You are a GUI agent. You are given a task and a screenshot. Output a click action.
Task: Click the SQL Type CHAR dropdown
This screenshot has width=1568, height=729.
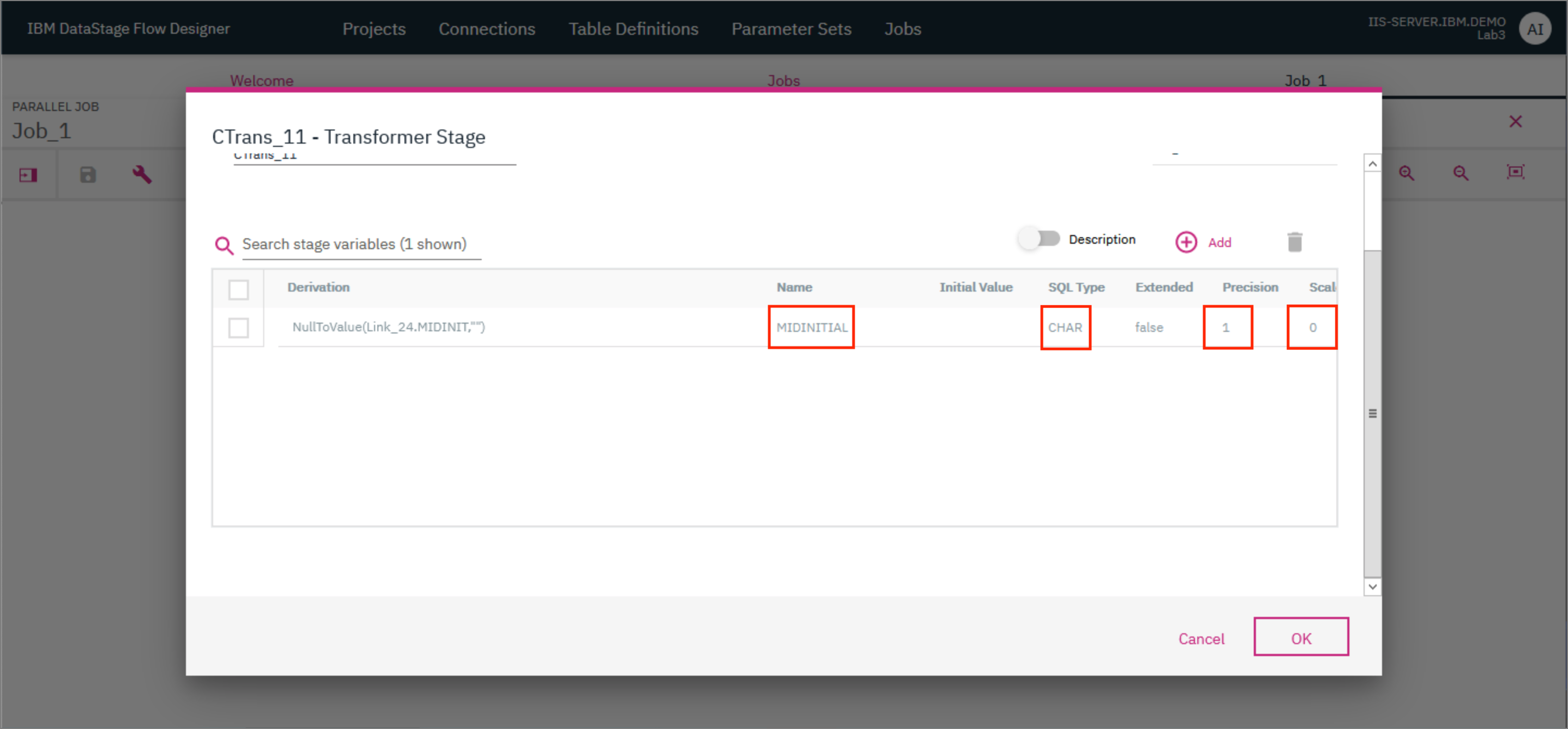1065,327
